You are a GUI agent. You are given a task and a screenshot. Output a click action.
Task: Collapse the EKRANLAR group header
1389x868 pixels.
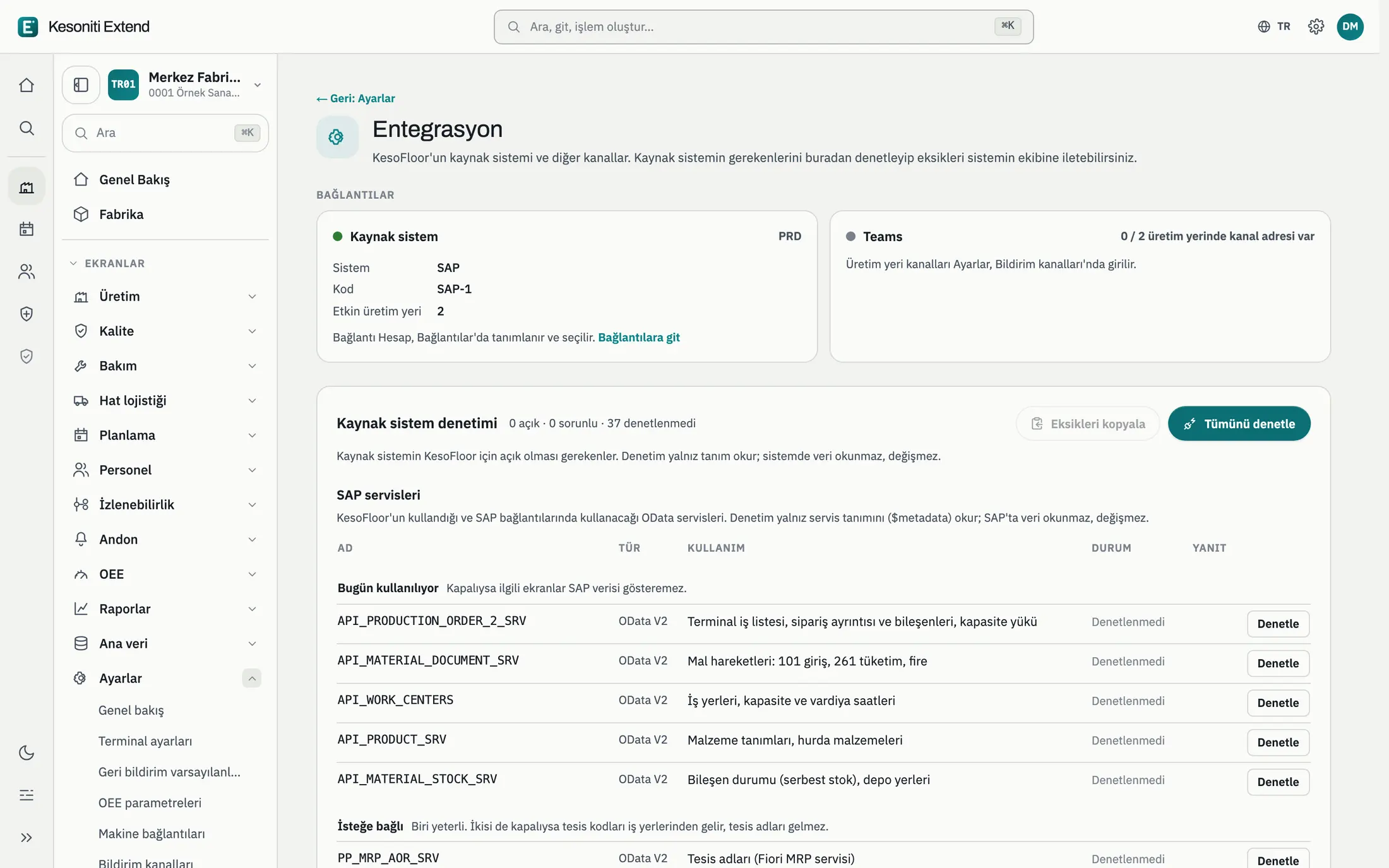click(107, 263)
